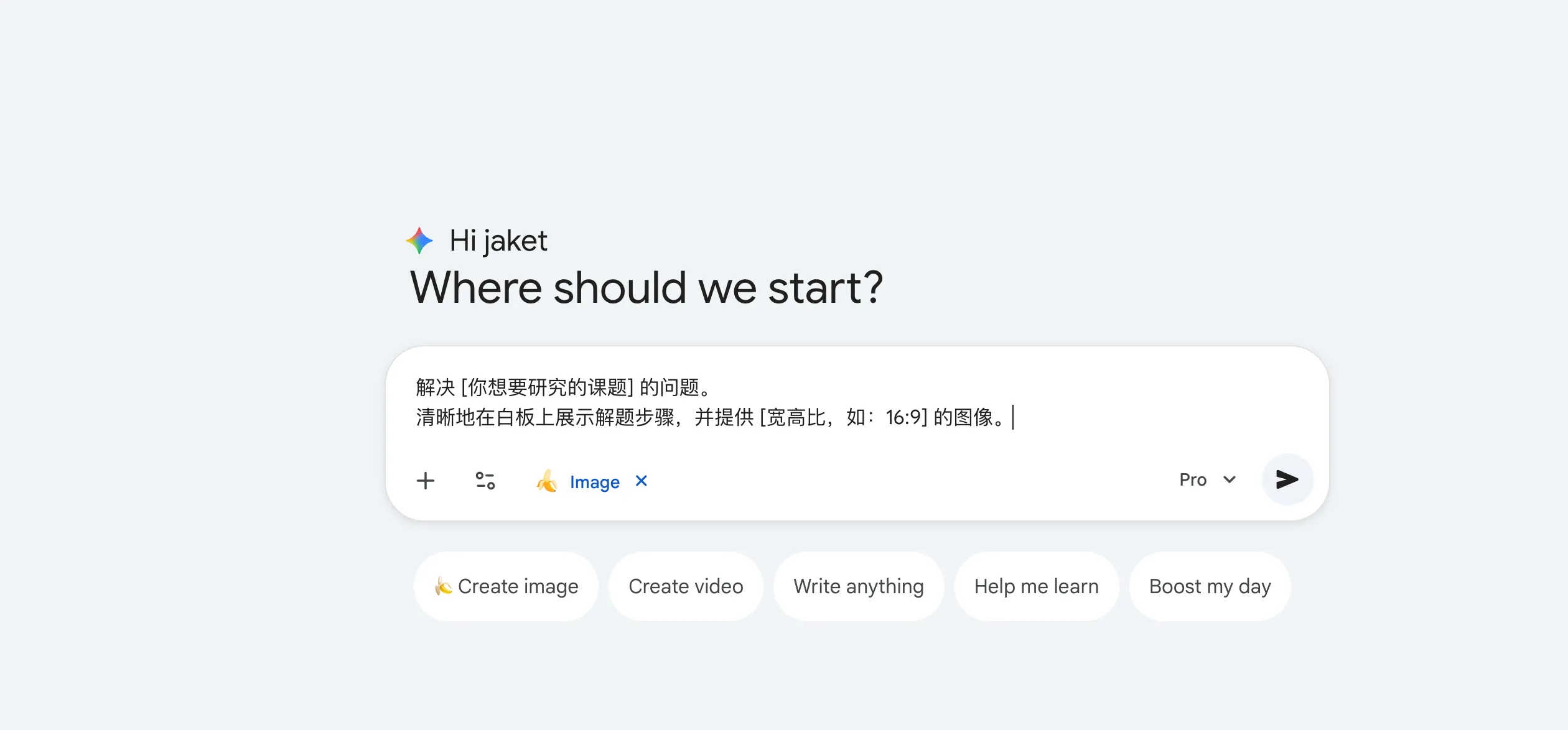Select the Create image suggestion chip
Image resolution: width=1568 pixels, height=730 pixels.
(x=505, y=585)
